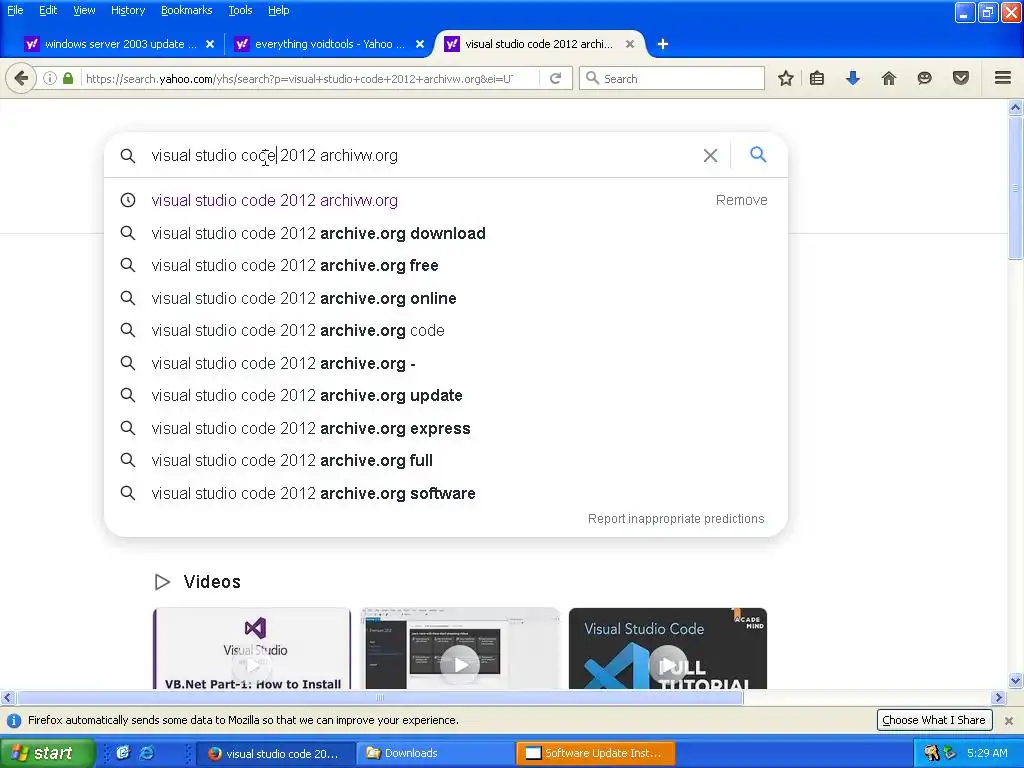Open the Hello chat smiley icon
This screenshot has height=768, width=1024.
click(924, 78)
